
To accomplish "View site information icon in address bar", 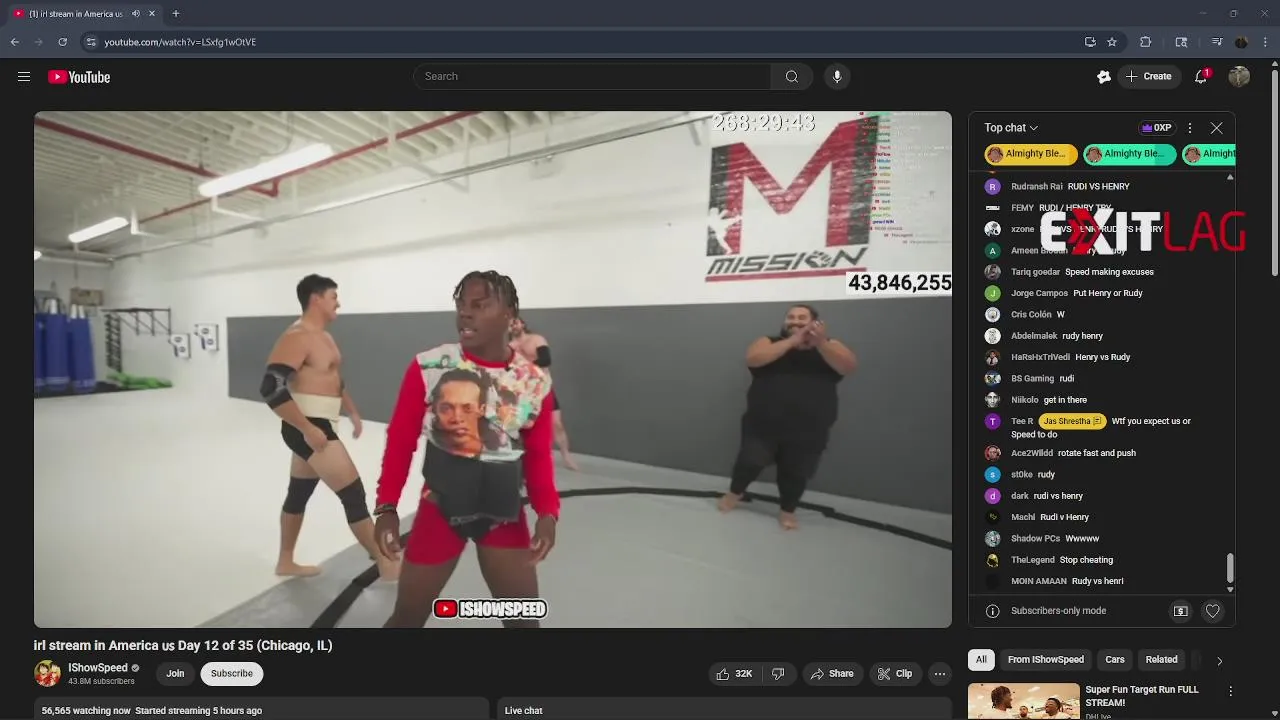I will (91, 42).
